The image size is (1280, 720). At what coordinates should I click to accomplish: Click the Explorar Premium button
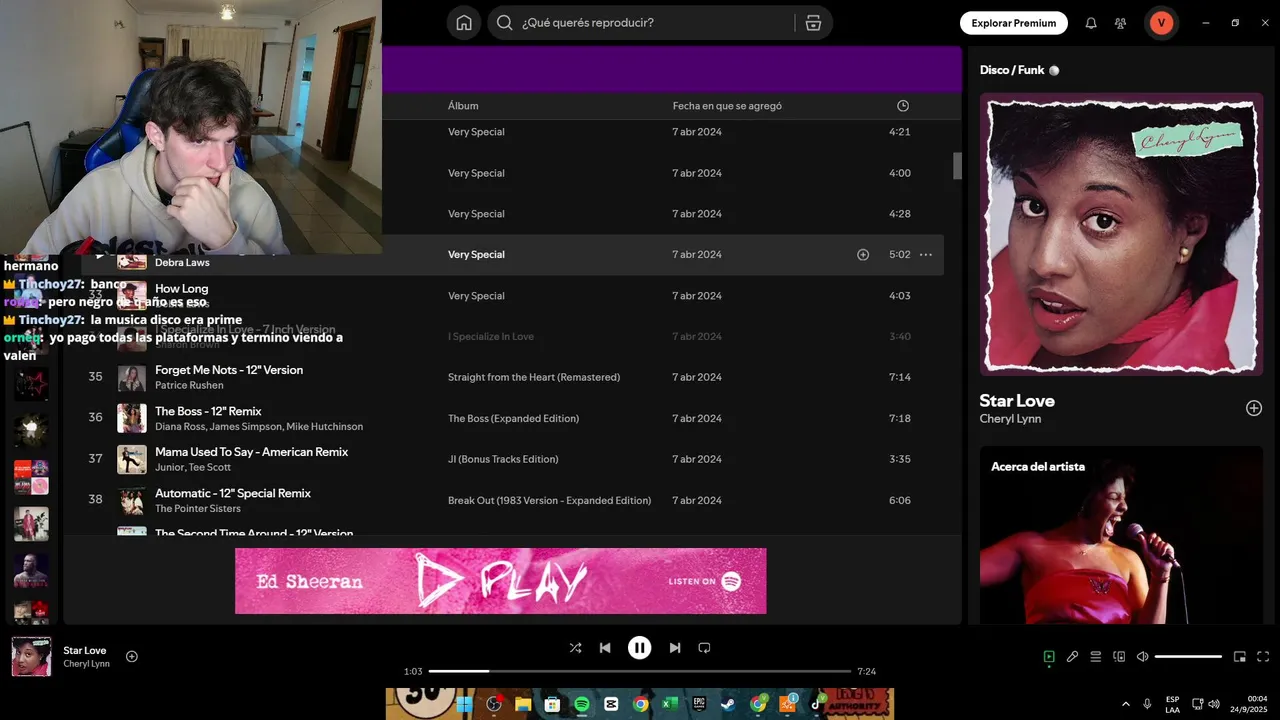pos(1014,23)
